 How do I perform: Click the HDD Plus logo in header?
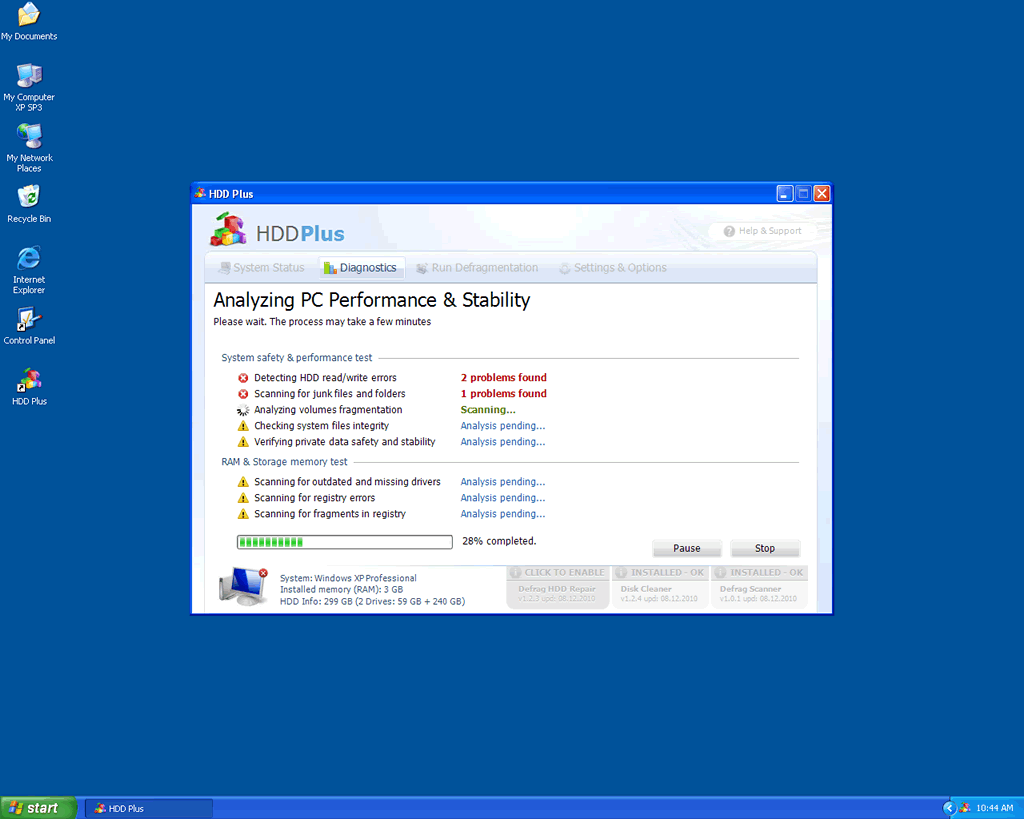point(277,231)
